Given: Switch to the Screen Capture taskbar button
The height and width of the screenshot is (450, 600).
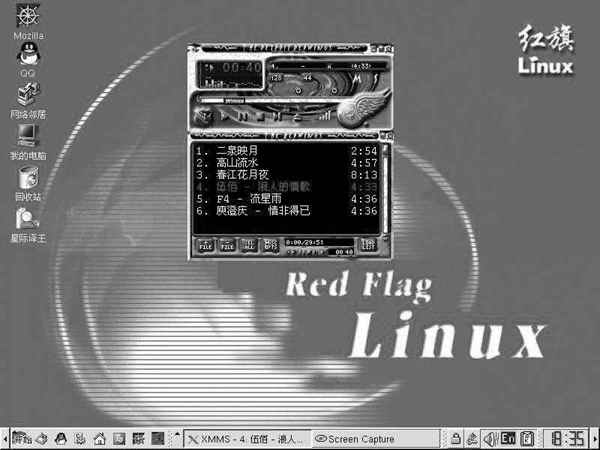Looking at the screenshot, I should click(375, 439).
